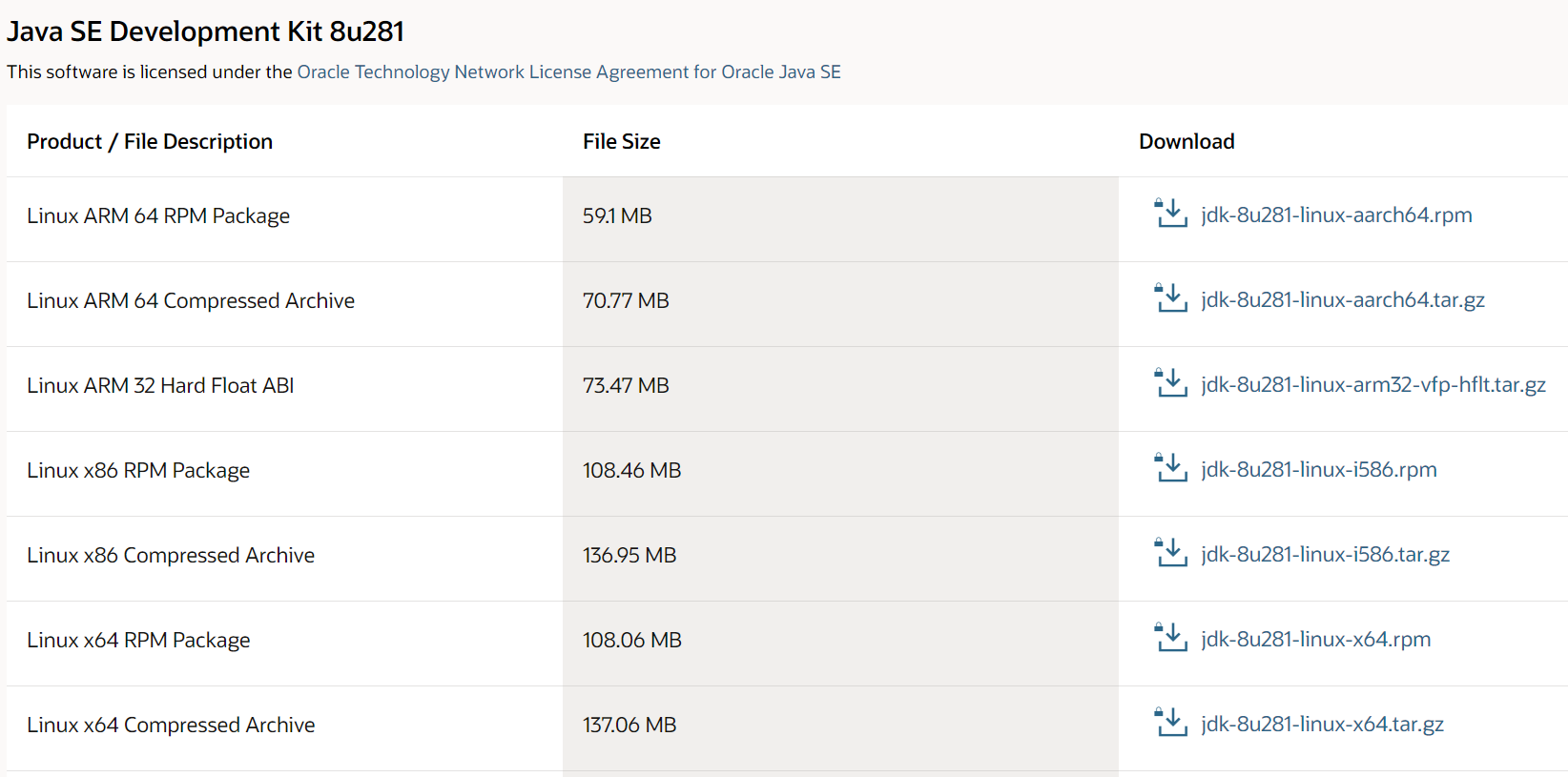Open the Oracle Technology Network License Agreement link
This screenshot has height=777, width=1568.
(568, 72)
